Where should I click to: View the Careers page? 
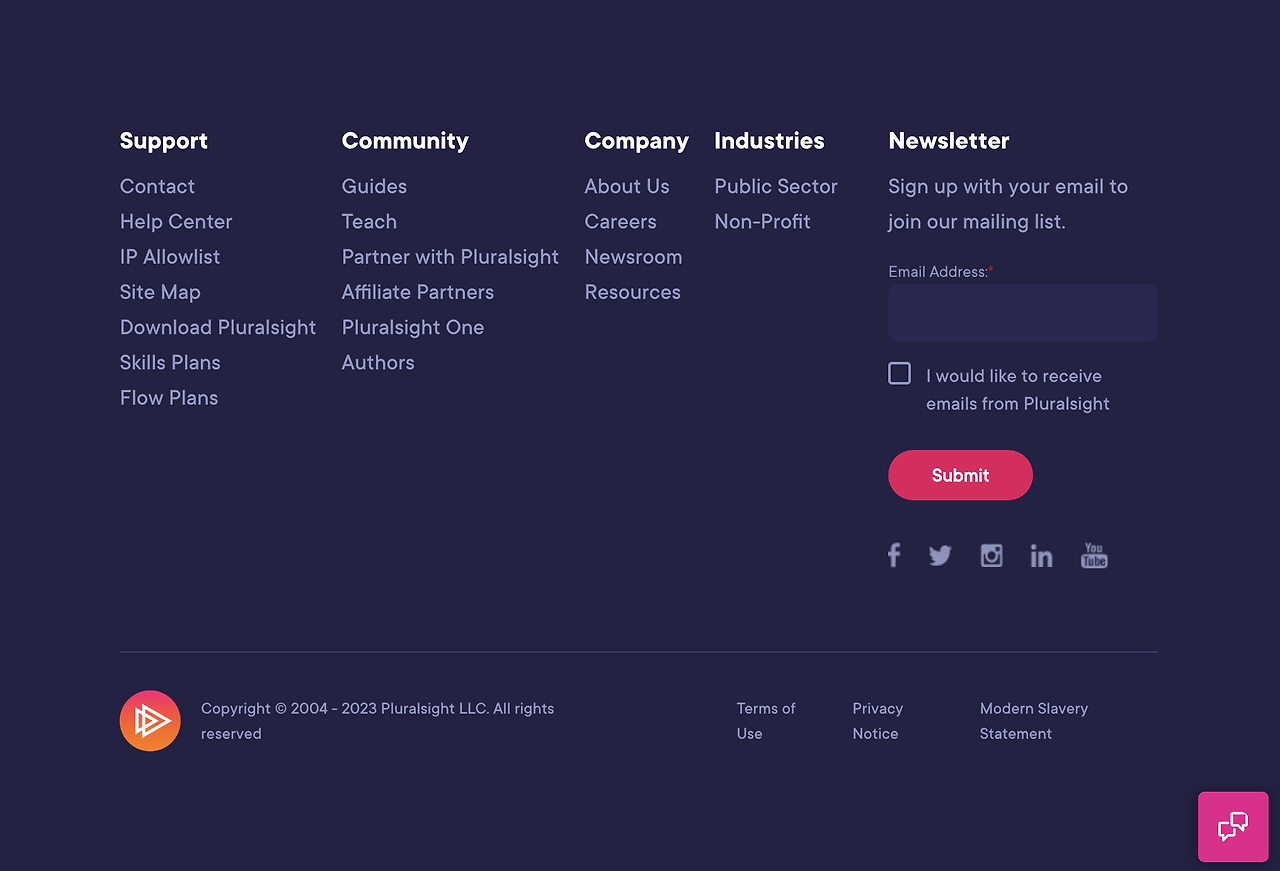621,222
